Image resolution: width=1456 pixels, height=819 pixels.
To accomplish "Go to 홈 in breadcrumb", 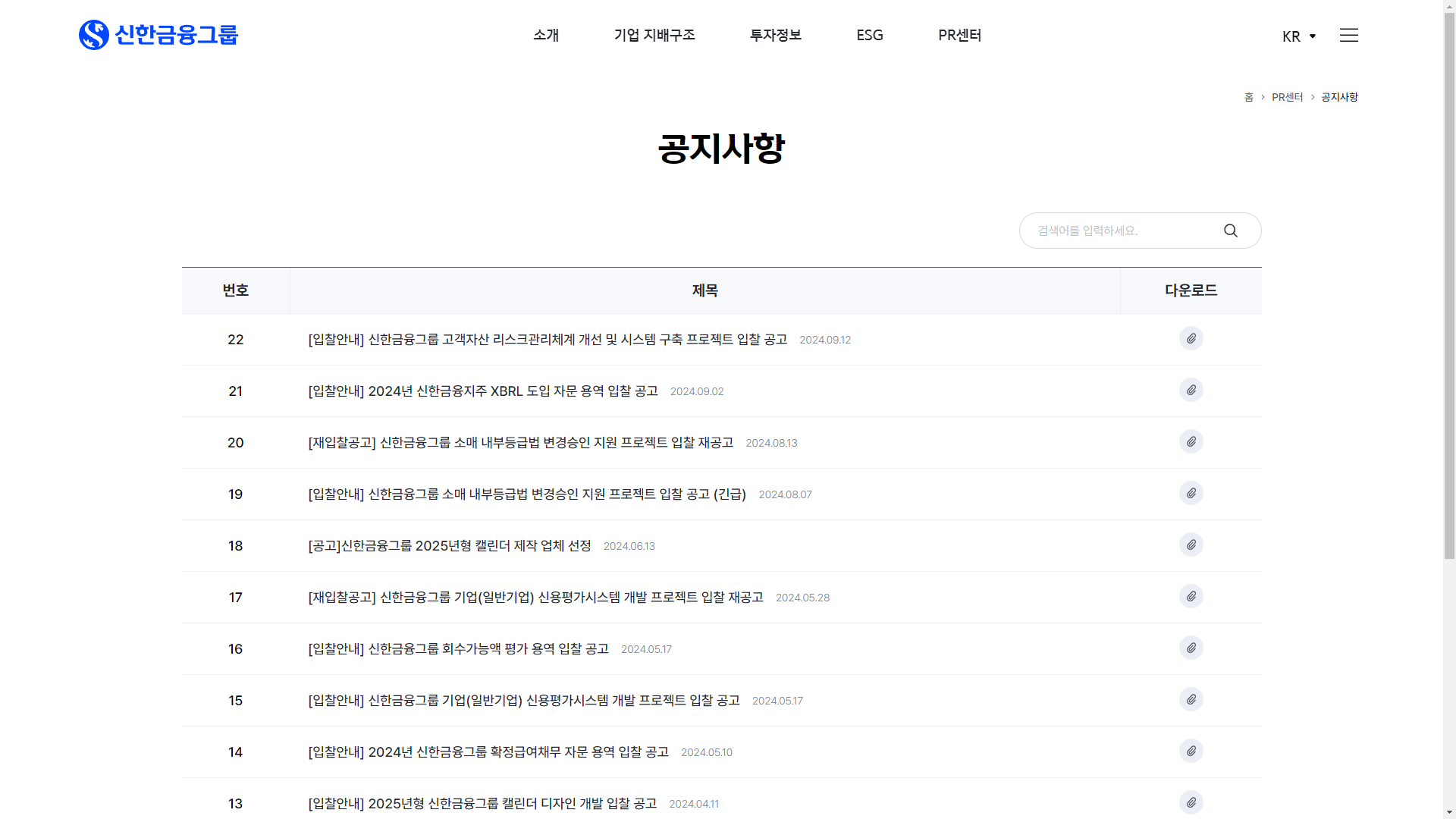I will (x=1249, y=97).
